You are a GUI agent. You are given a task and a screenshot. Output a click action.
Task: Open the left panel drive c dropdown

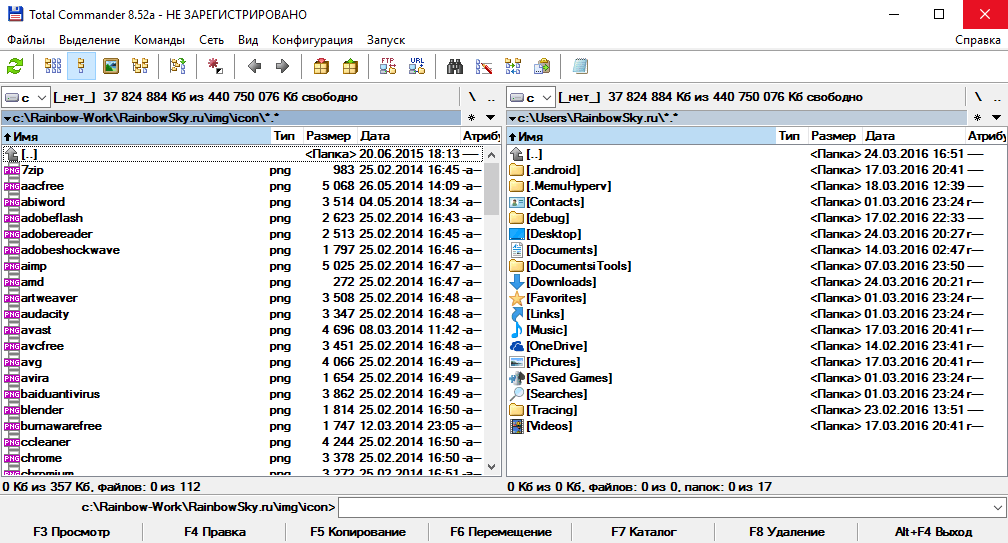coord(26,98)
